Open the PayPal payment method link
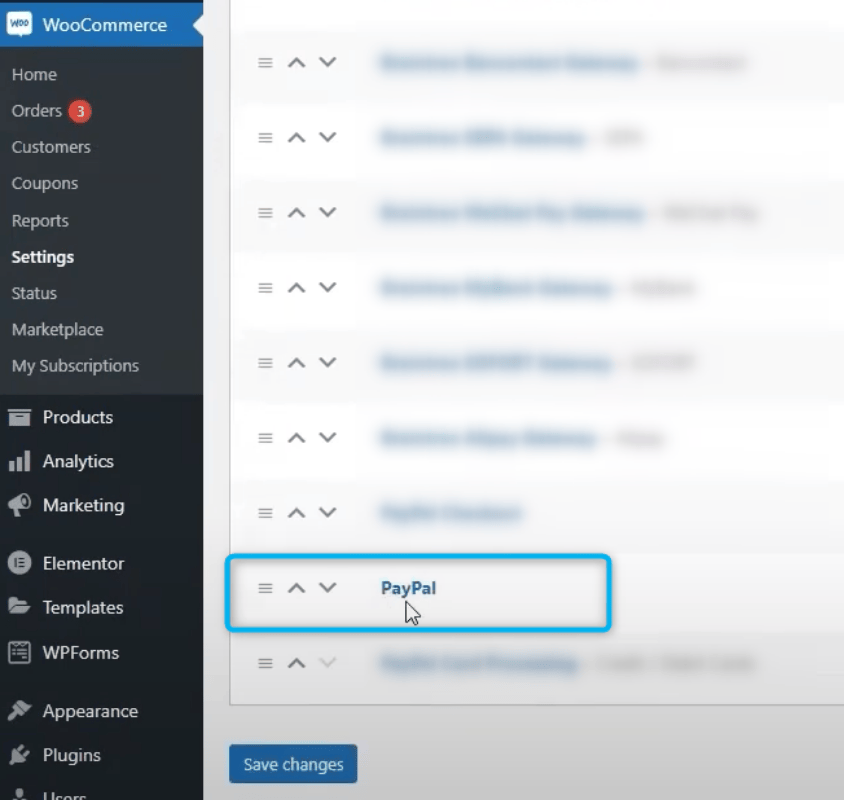 pyautogui.click(x=408, y=588)
